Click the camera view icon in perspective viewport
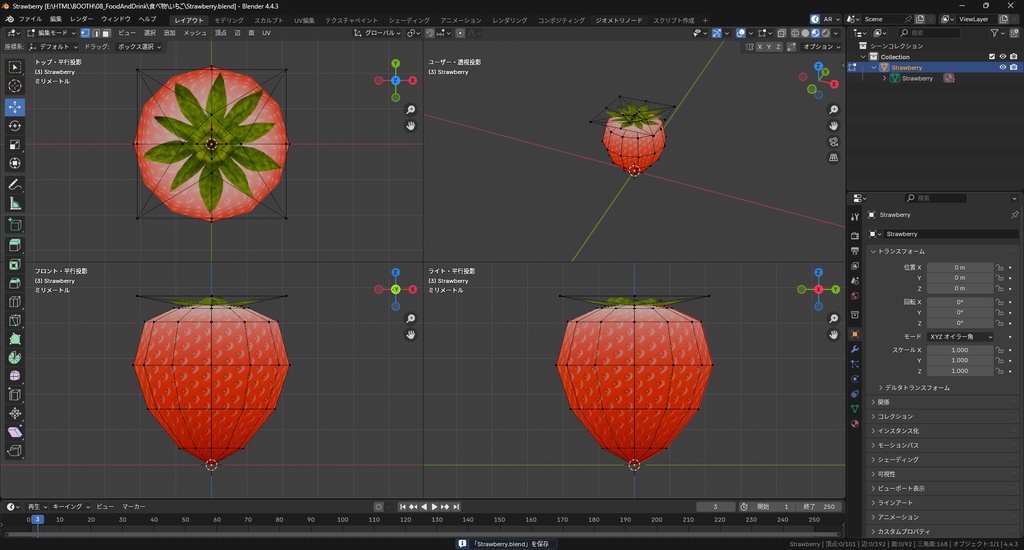The height and width of the screenshot is (550, 1024). coord(834,142)
